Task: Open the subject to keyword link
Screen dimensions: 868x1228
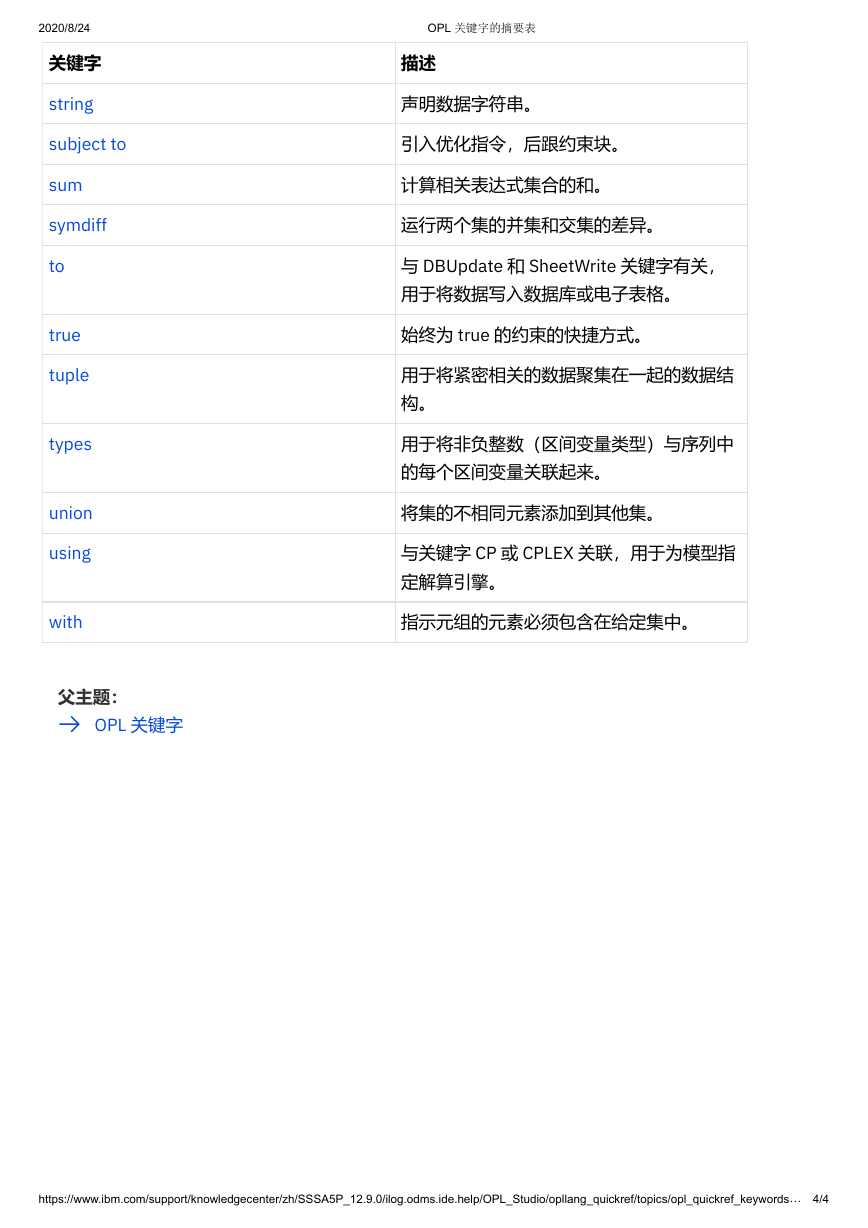Action: coord(87,144)
